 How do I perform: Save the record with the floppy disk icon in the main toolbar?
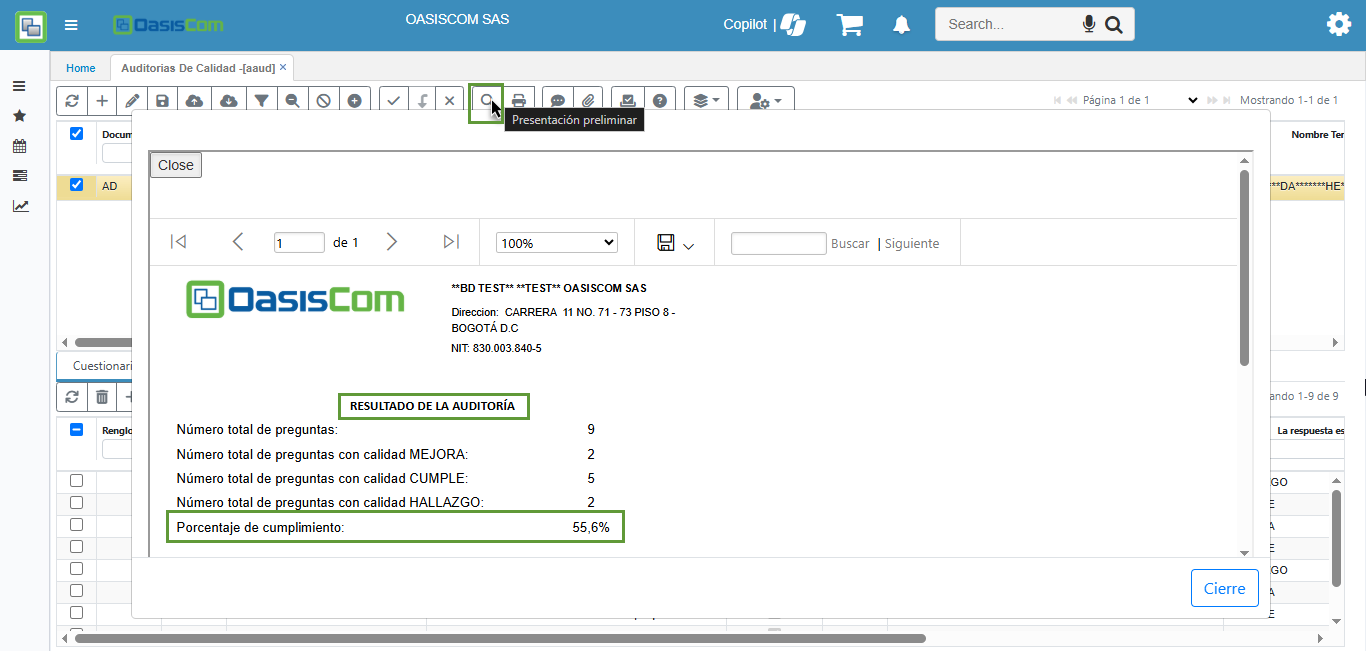point(162,100)
